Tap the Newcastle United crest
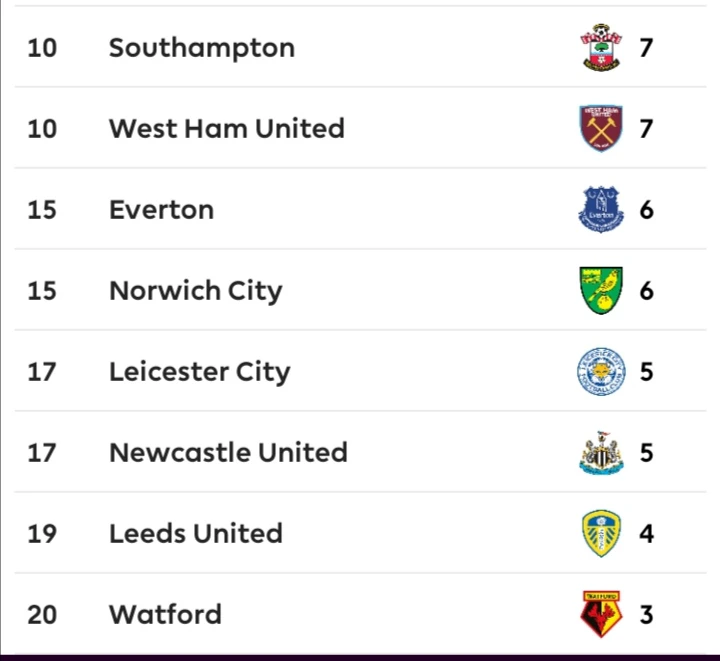The height and width of the screenshot is (661, 720). click(x=601, y=452)
